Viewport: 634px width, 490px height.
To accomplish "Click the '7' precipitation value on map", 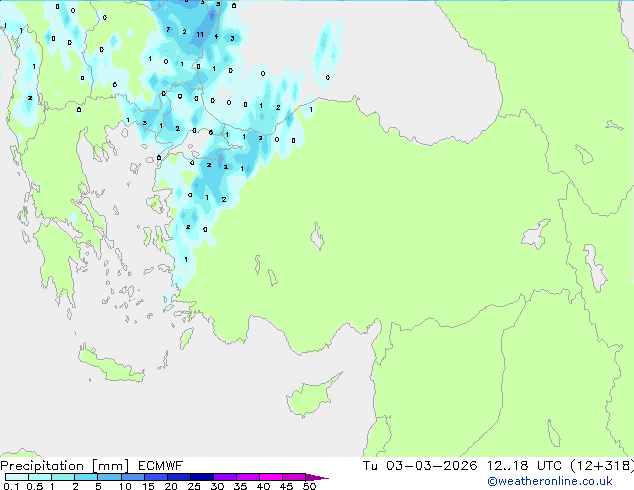I will (x=168, y=30).
